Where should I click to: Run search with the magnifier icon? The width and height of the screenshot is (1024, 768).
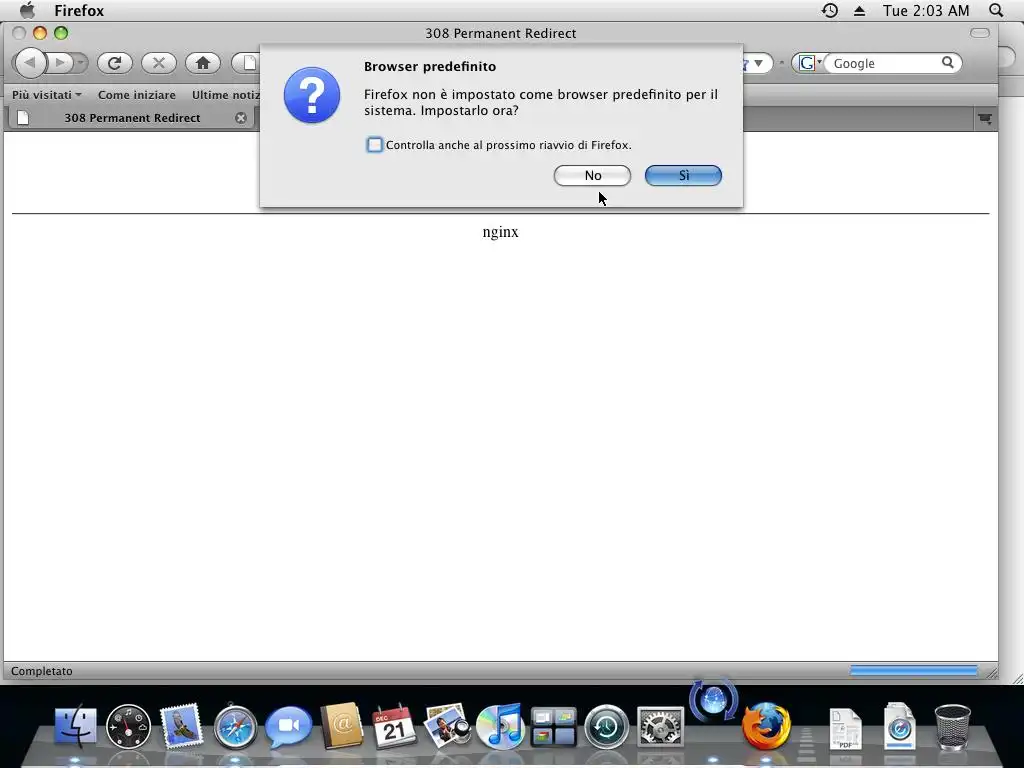[x=948, y=63]
